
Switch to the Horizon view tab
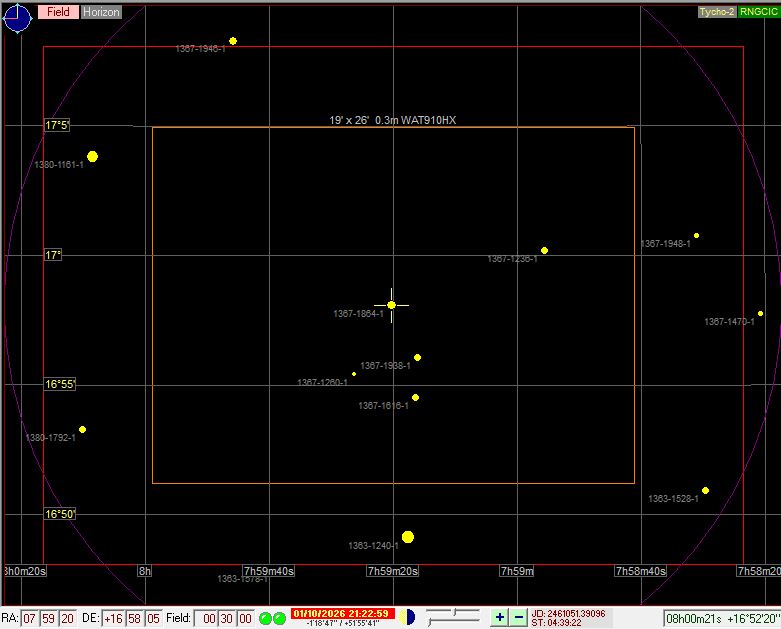100,12
